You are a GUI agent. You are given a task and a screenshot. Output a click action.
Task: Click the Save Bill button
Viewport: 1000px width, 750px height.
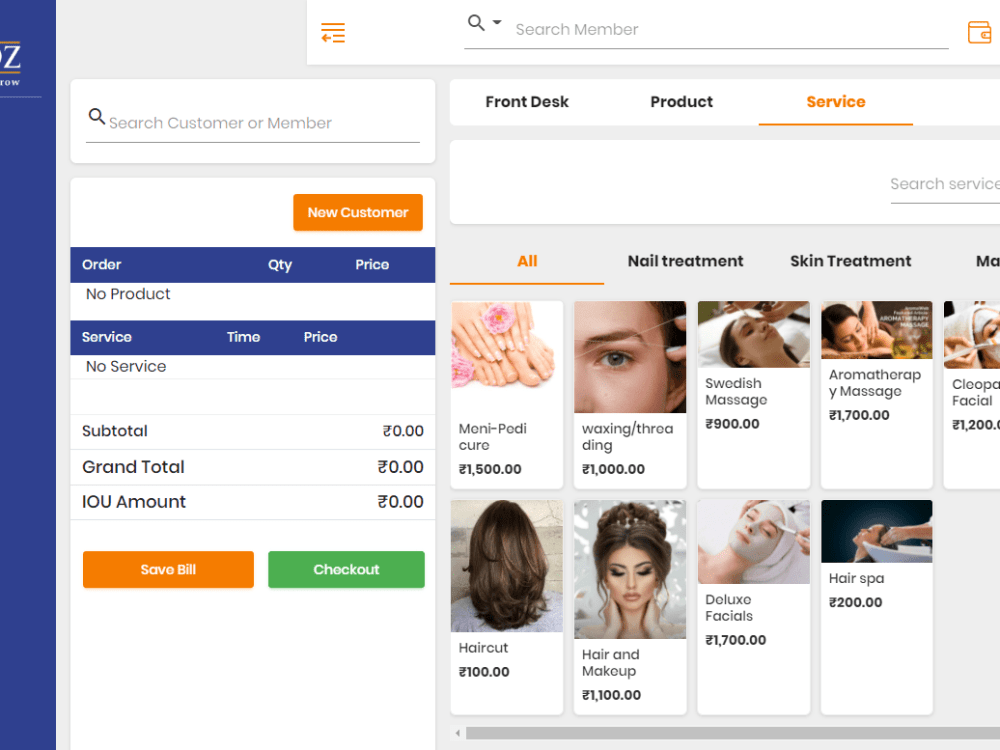point(168,569)
